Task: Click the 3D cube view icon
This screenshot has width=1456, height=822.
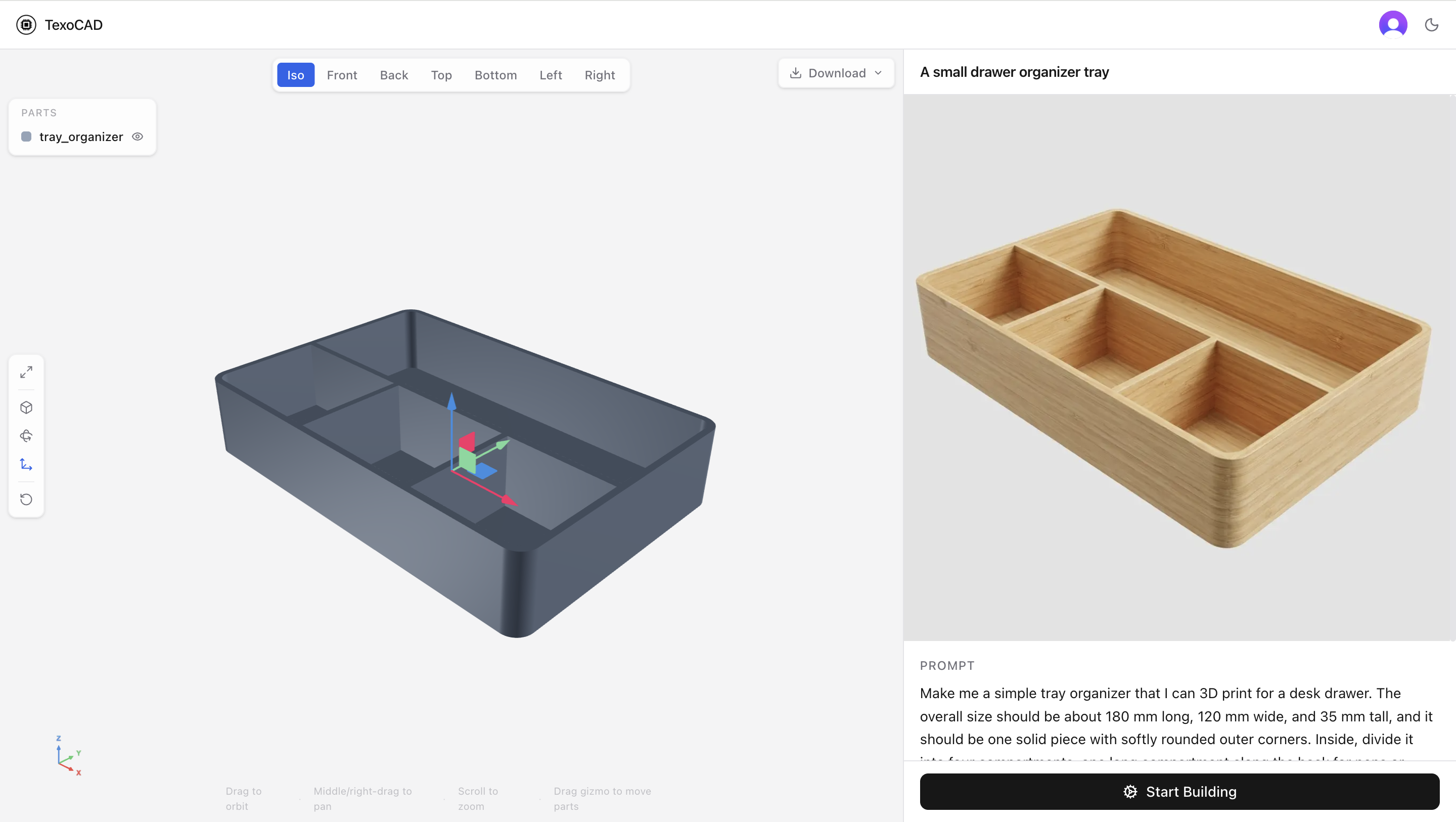Action: click(x=26, y=407)
